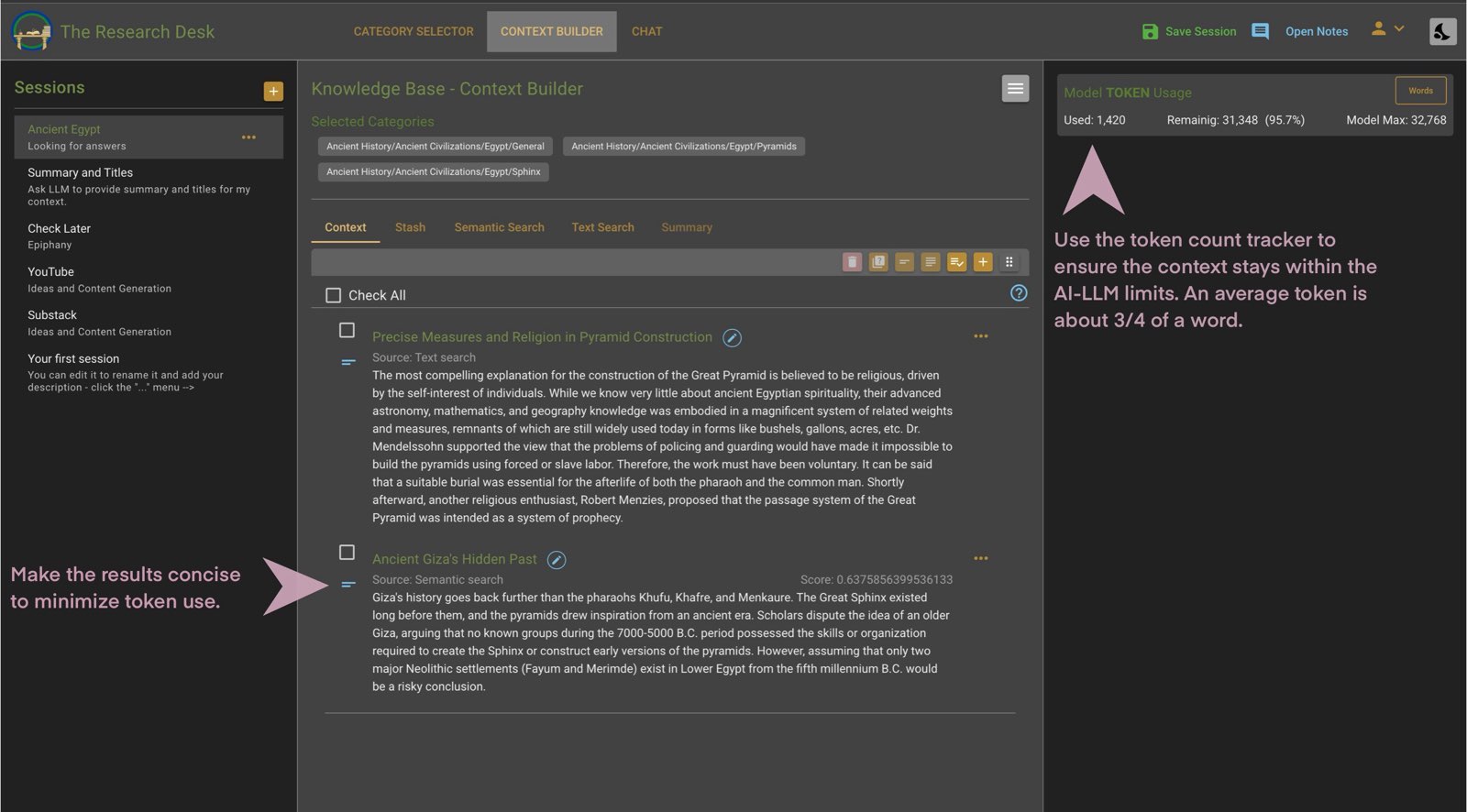This screenshot has width=1467, height=812.
Task: Open the Text Search tab
Action: coord(602,227)
